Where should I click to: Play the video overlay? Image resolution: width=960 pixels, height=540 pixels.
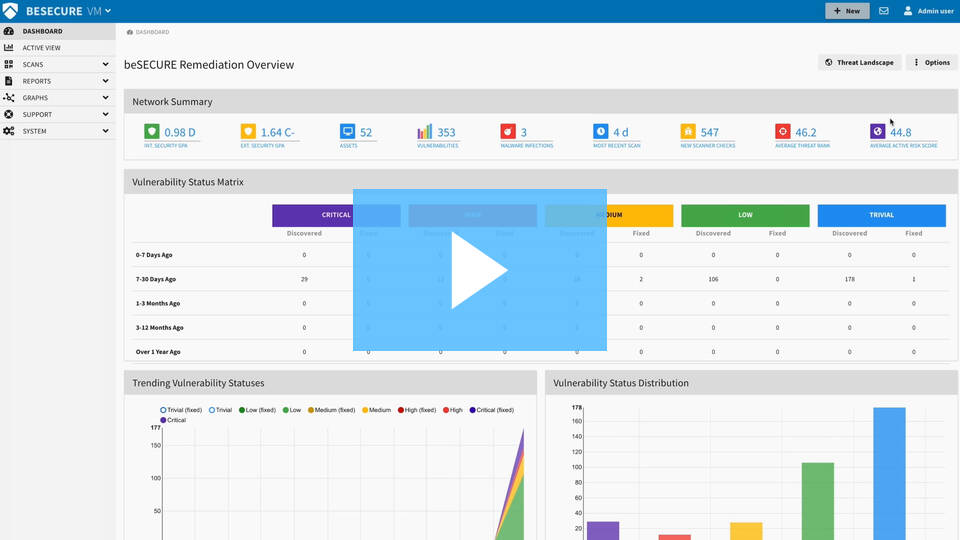(x=479, y=270)
